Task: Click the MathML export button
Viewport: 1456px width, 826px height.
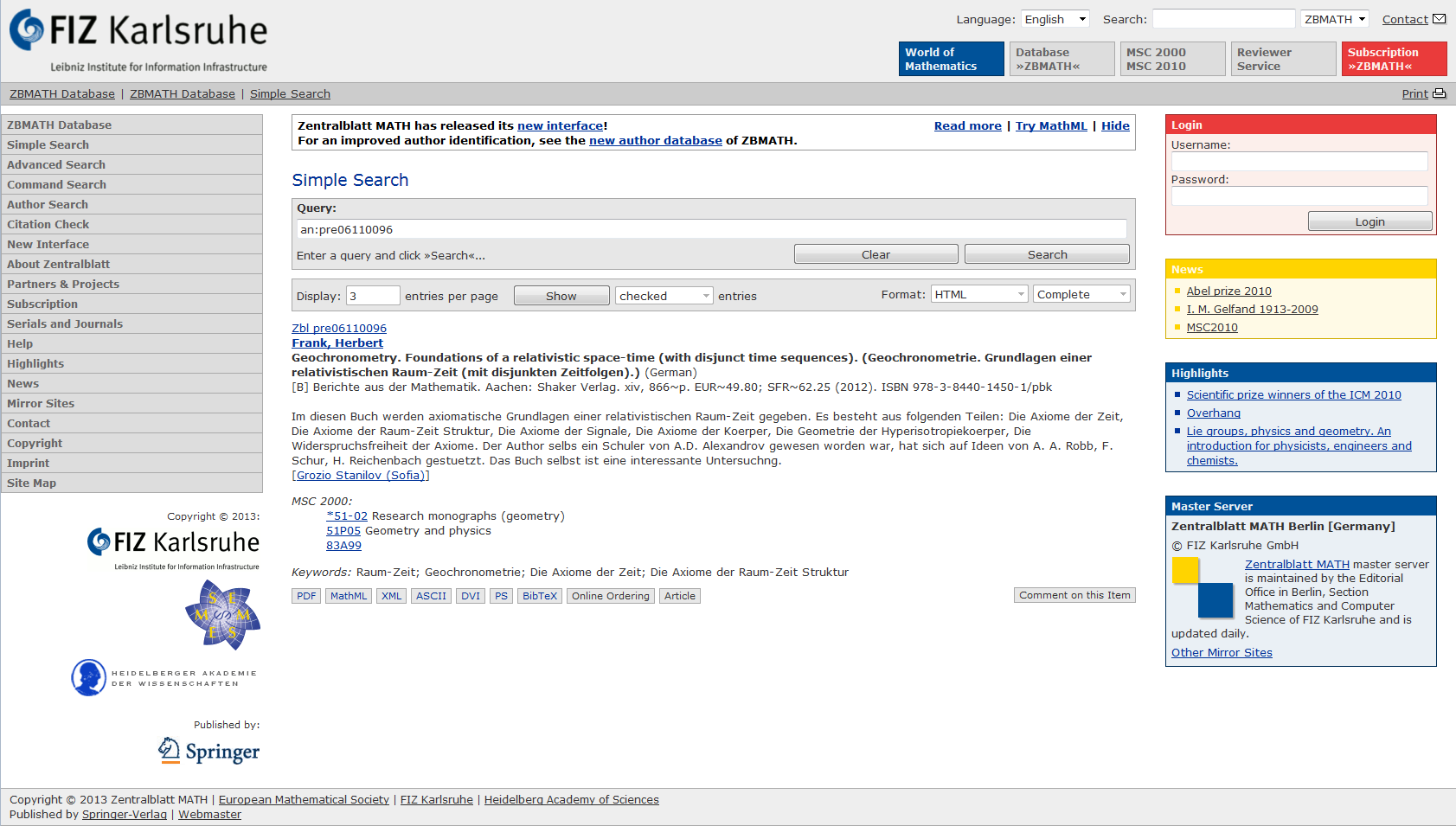Action: 349,596
